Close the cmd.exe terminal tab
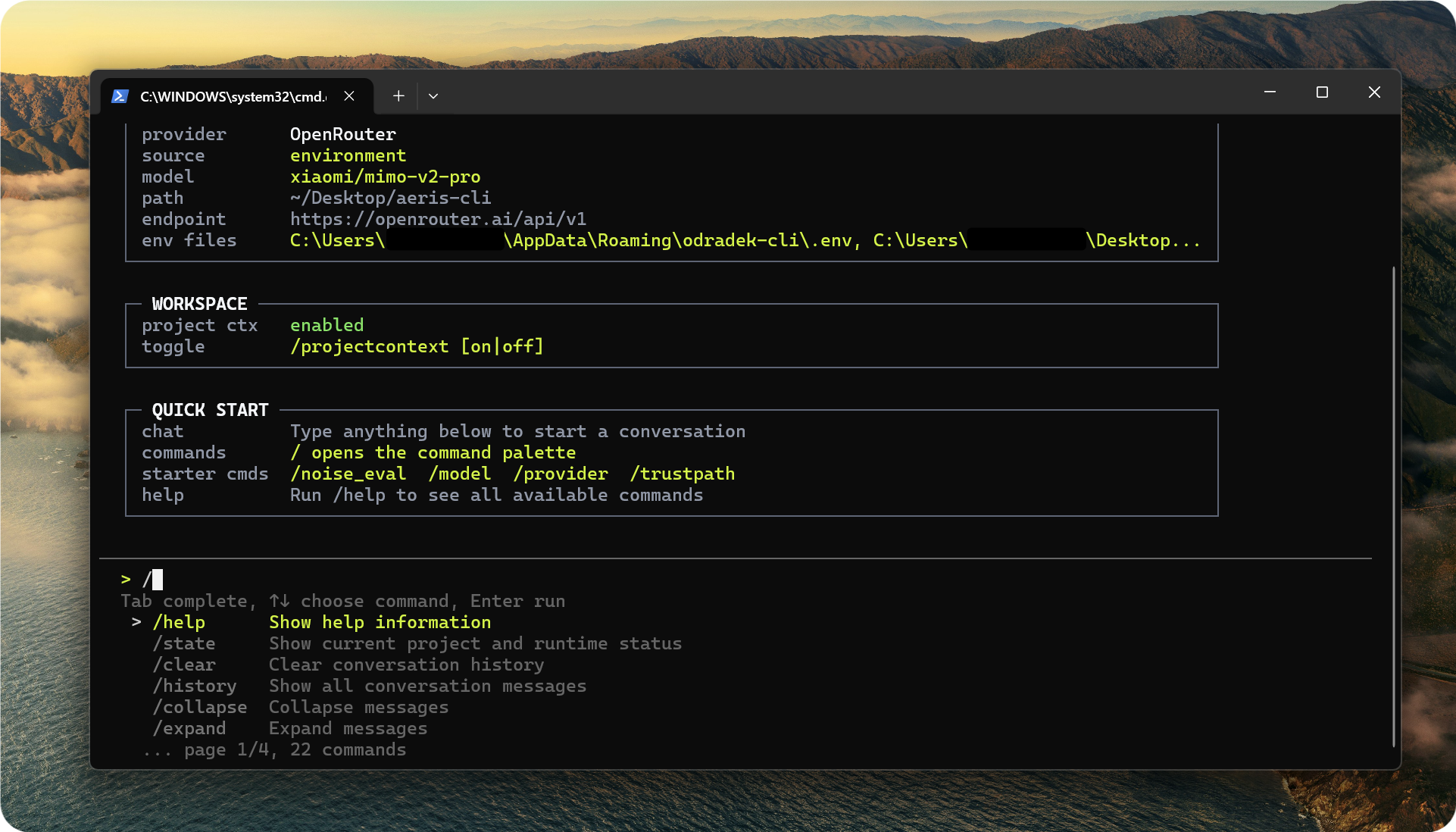Viewport: 1456px width, 832px height. tap(349, 96)
